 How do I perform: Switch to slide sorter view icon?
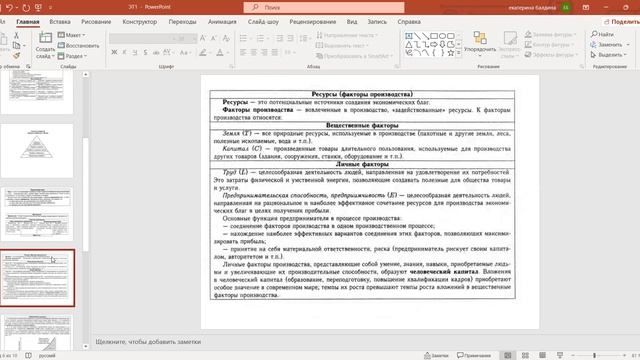coord(525,356)
